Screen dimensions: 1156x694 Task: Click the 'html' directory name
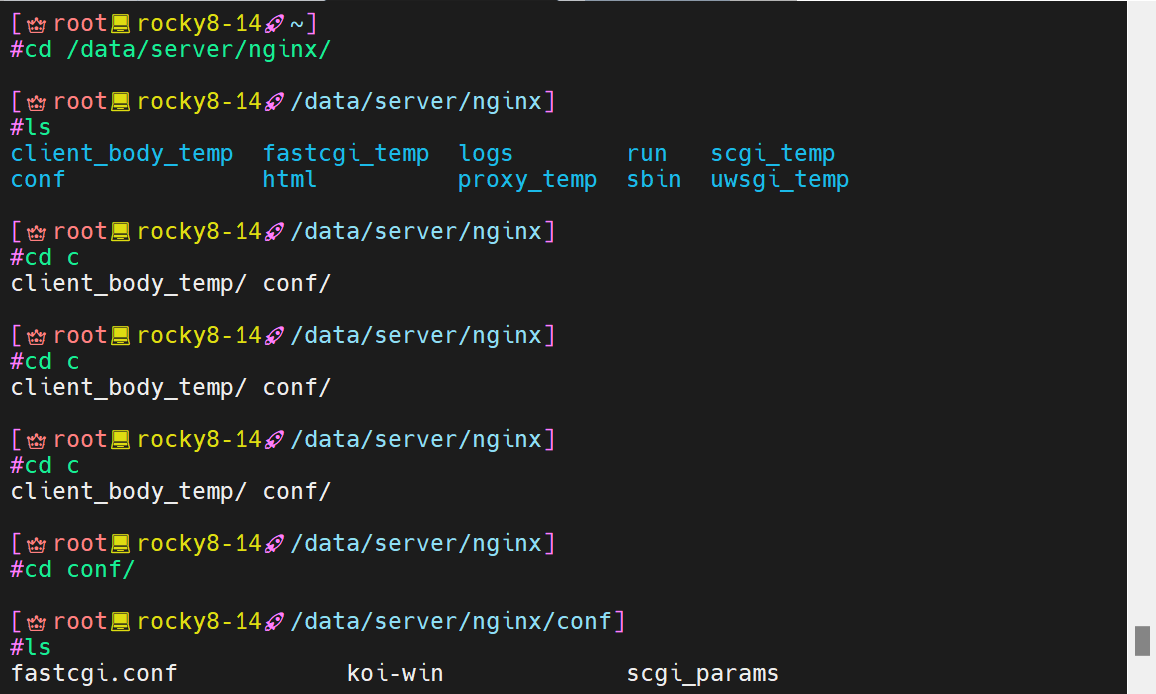[290, 179]
